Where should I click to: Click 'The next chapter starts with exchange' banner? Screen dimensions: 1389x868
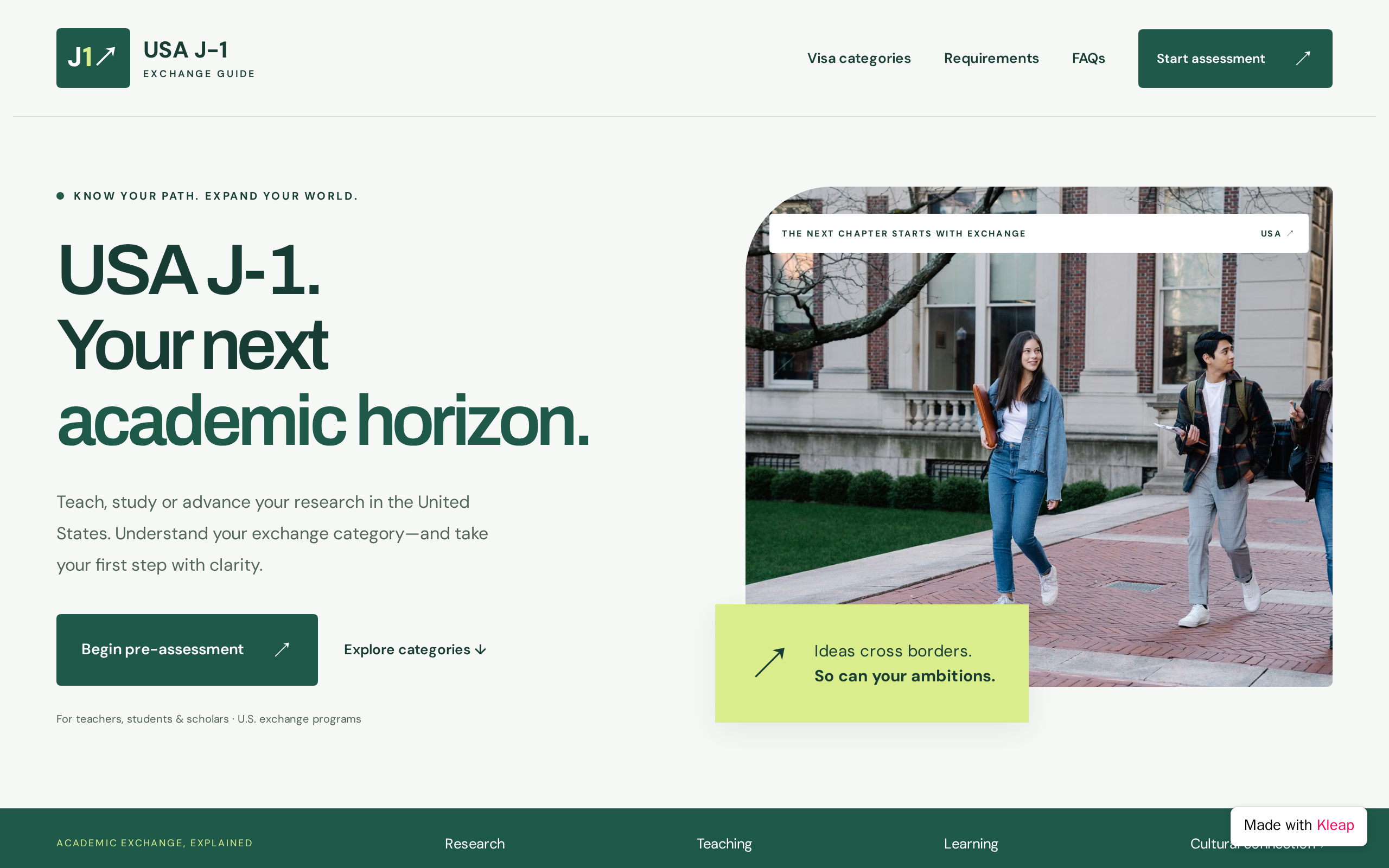coord(1038,233)
